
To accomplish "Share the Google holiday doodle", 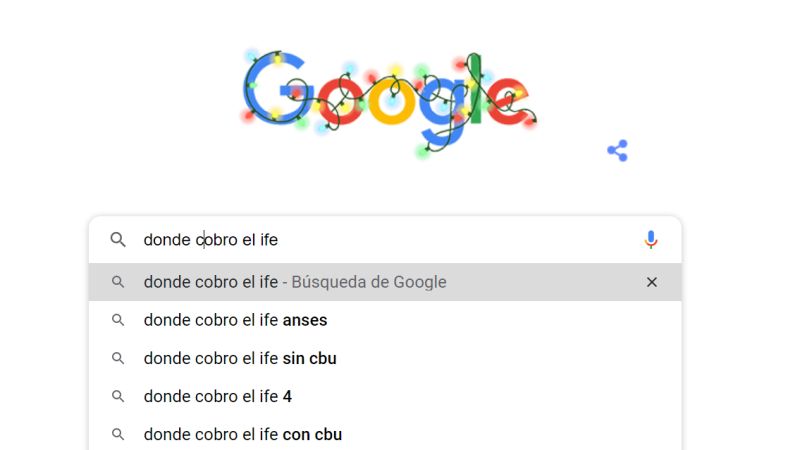I will (x=617, y=151).
